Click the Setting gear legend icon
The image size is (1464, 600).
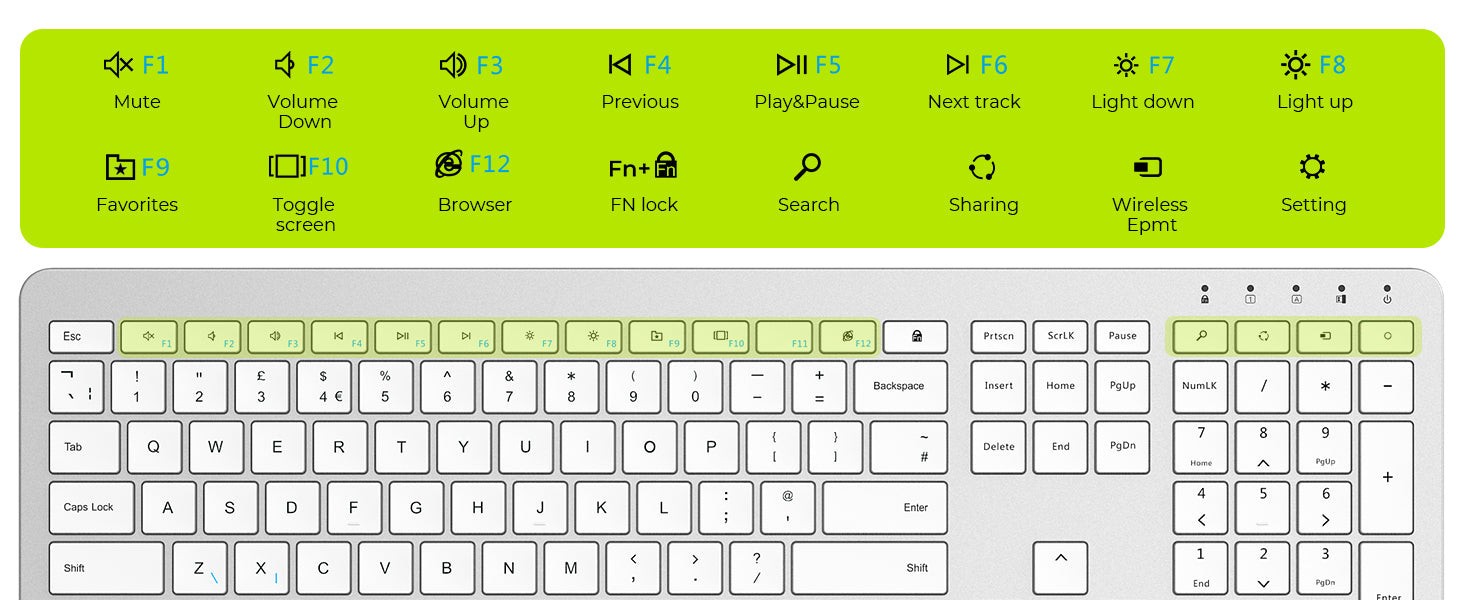pos(1312,166)
